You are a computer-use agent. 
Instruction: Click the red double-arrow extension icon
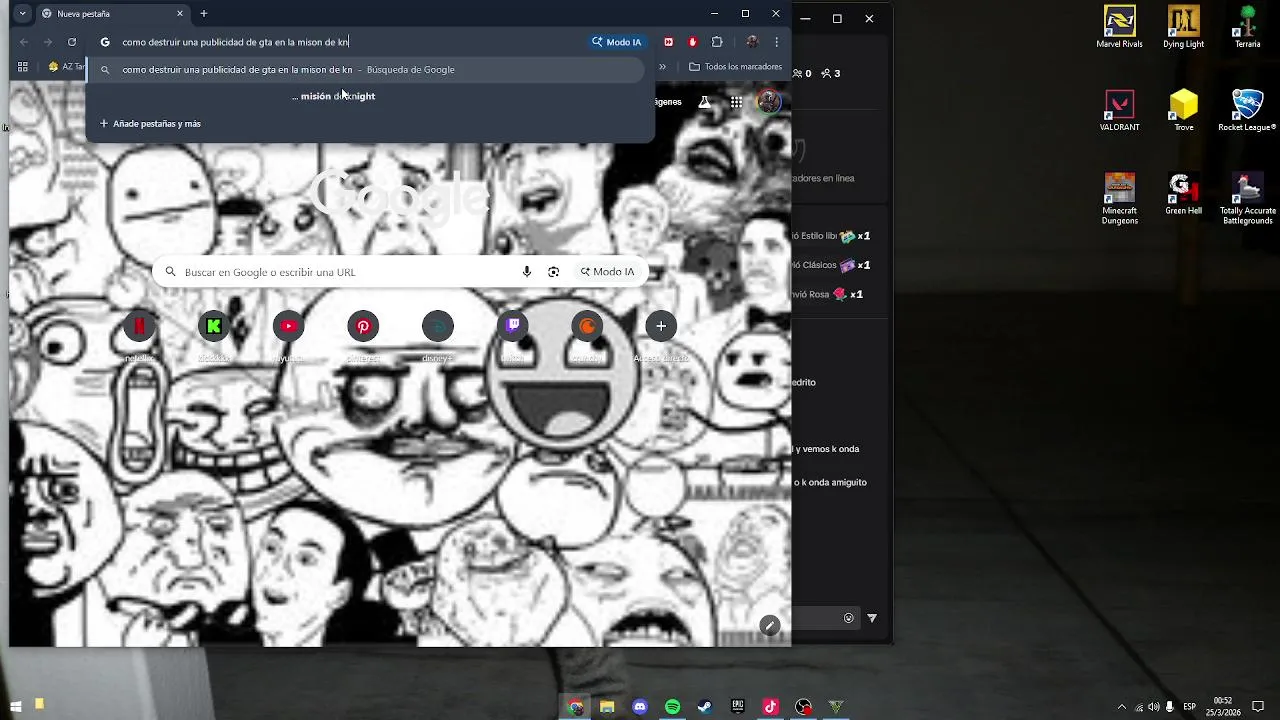tap(669, 42)
